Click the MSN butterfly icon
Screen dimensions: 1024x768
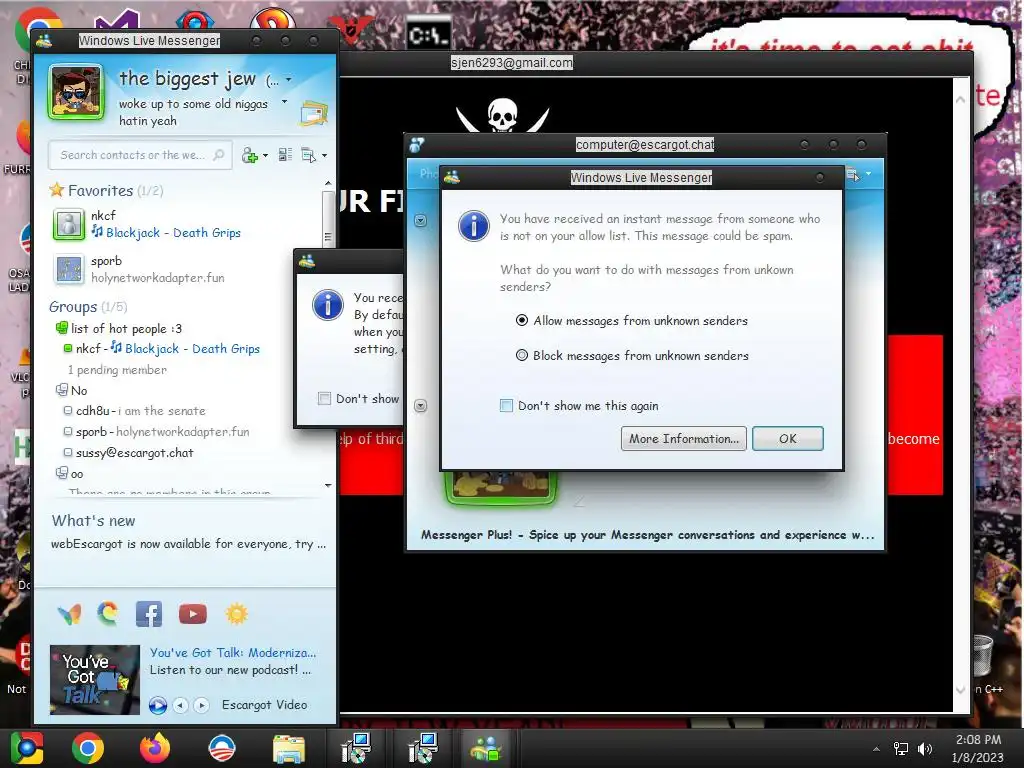(69, 614)
